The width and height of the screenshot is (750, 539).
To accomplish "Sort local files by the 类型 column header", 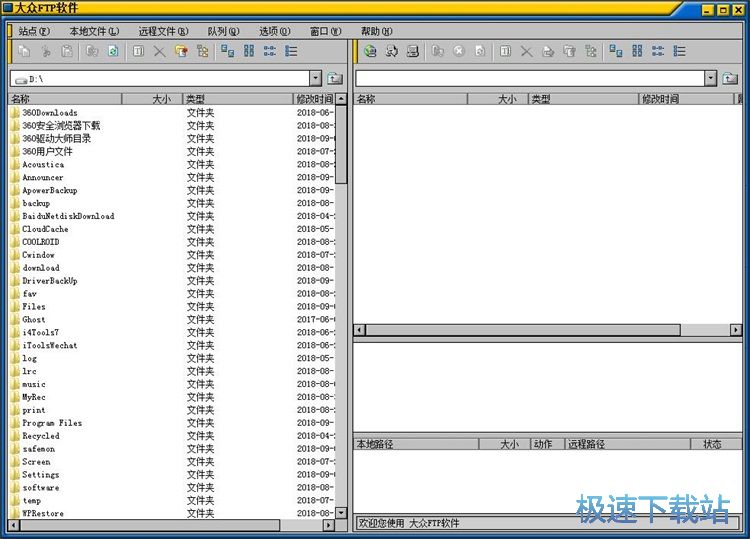I will tap(238, 99).
